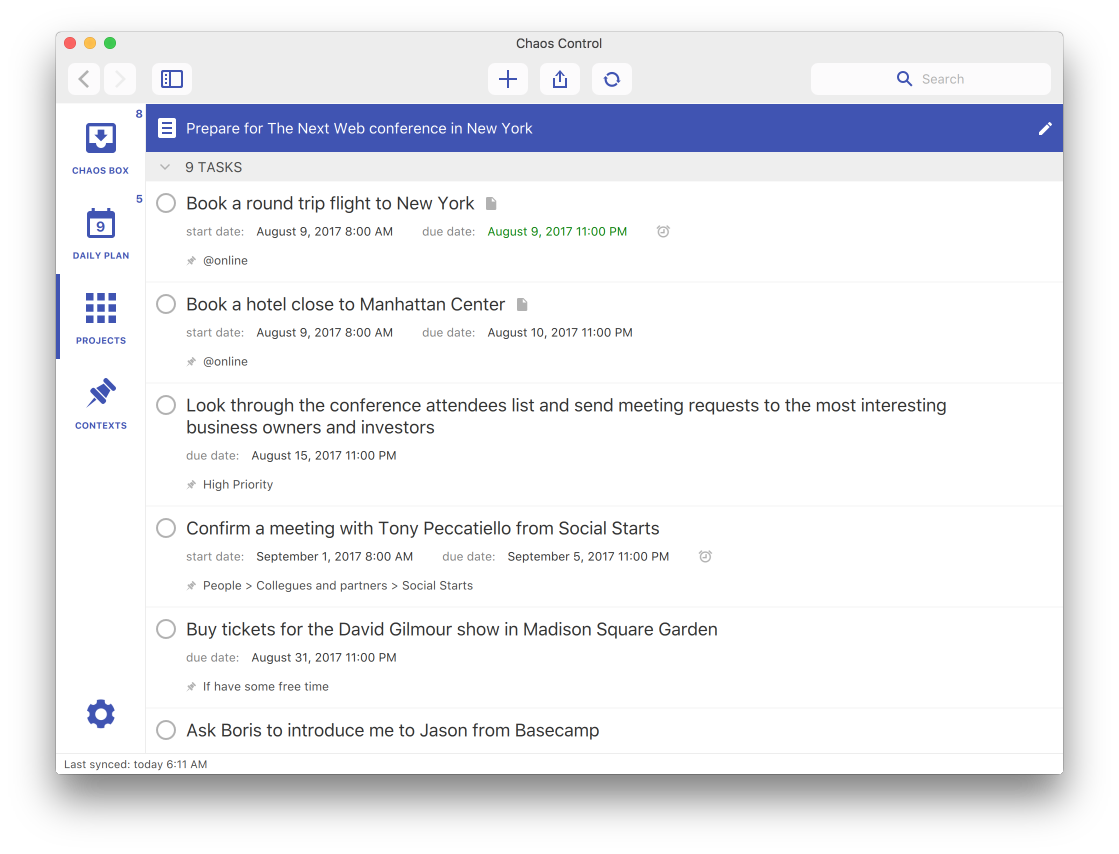Click the plus icon to add a task
Image resolution: width=1119 pixels, height=854 pixels.
point(508,79)
